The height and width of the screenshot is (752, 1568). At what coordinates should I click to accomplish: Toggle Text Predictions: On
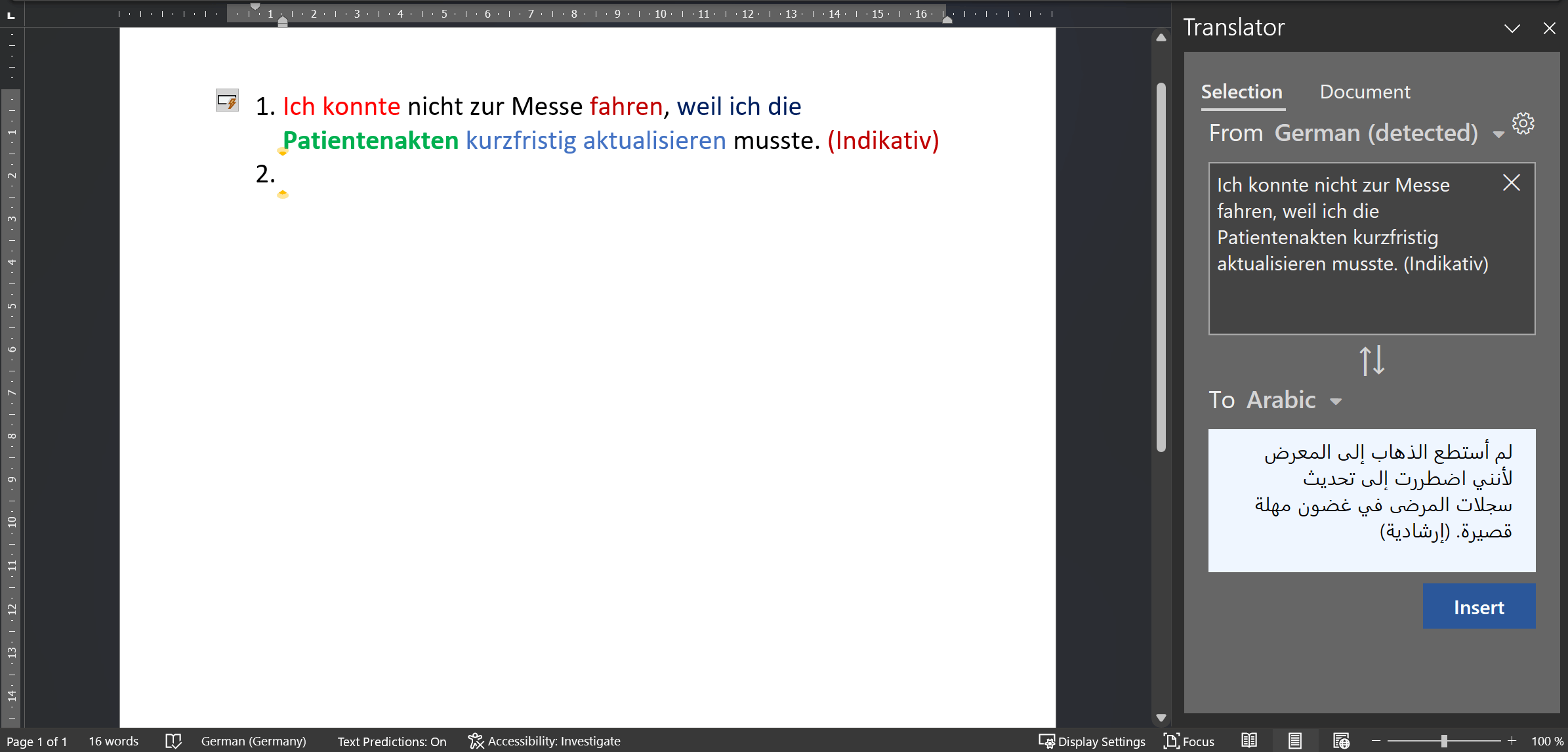point(392,741)
